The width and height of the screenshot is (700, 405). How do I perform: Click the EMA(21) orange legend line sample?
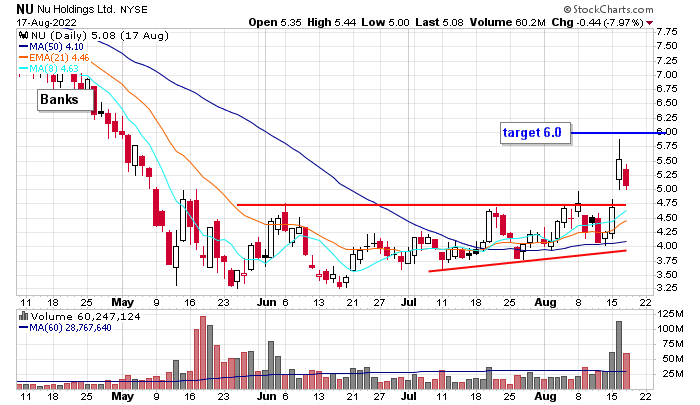point(24,58)
